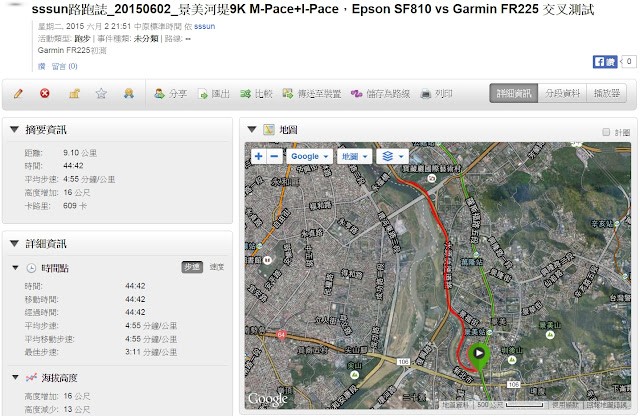640x416 pixels.
Task: Click the map icon beside 地圖 heading
Action: pos(269,130)
